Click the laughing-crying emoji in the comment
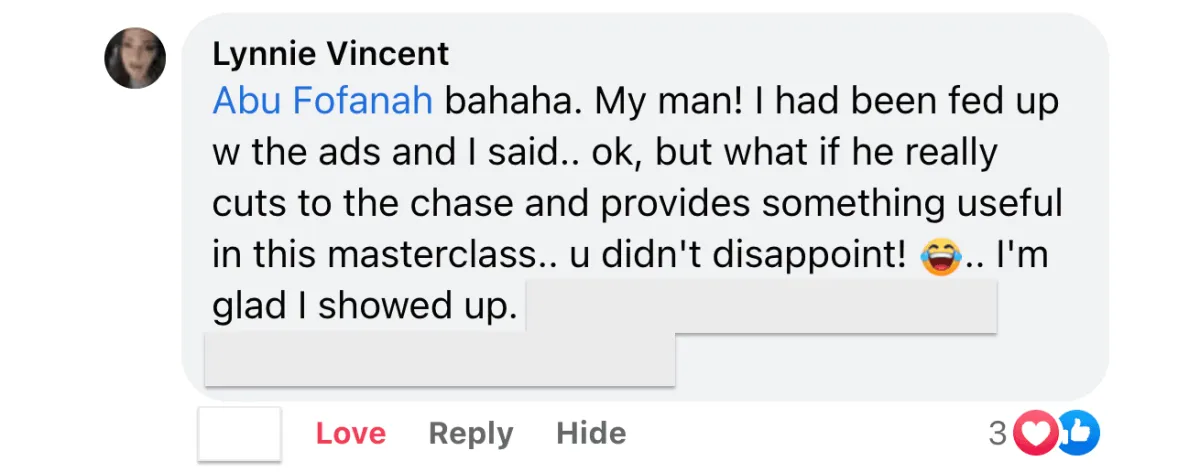The height and width of the screenshot is (472, 1200). pyautogui.click(x=940, y=255)
